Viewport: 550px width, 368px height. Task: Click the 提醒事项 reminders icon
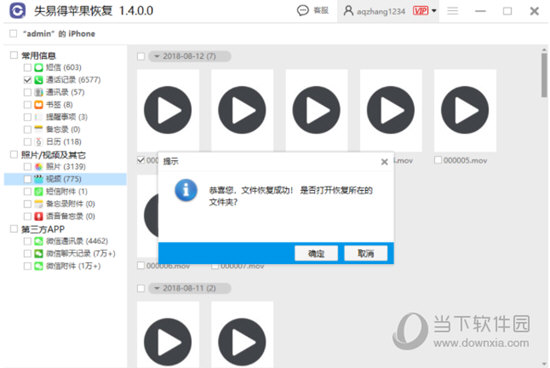pyautogui.click(x=39, y=117)
